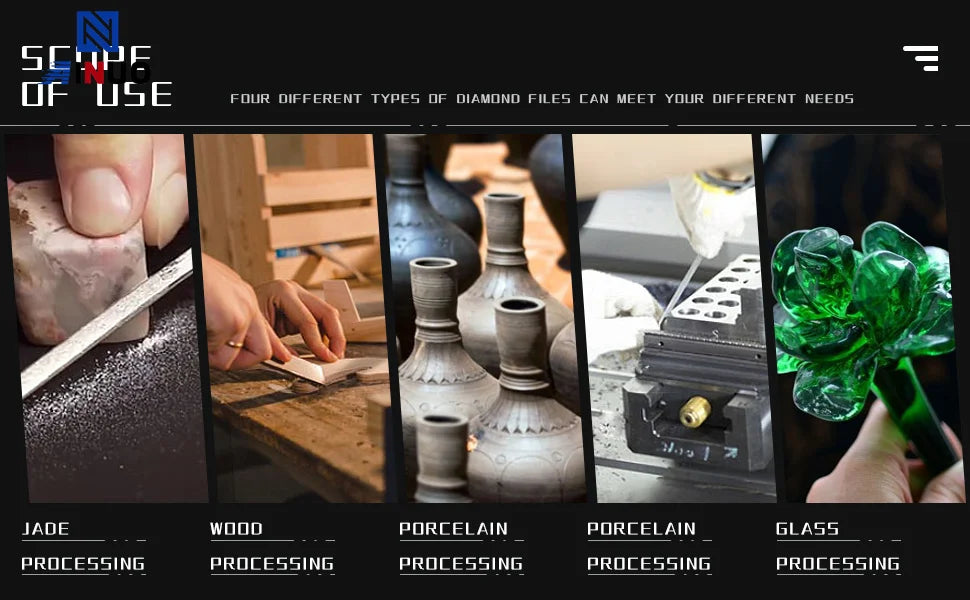This screenshot has width=970, height=600.
Task: Open the woodworking hands photo
Action: (294, 318)
